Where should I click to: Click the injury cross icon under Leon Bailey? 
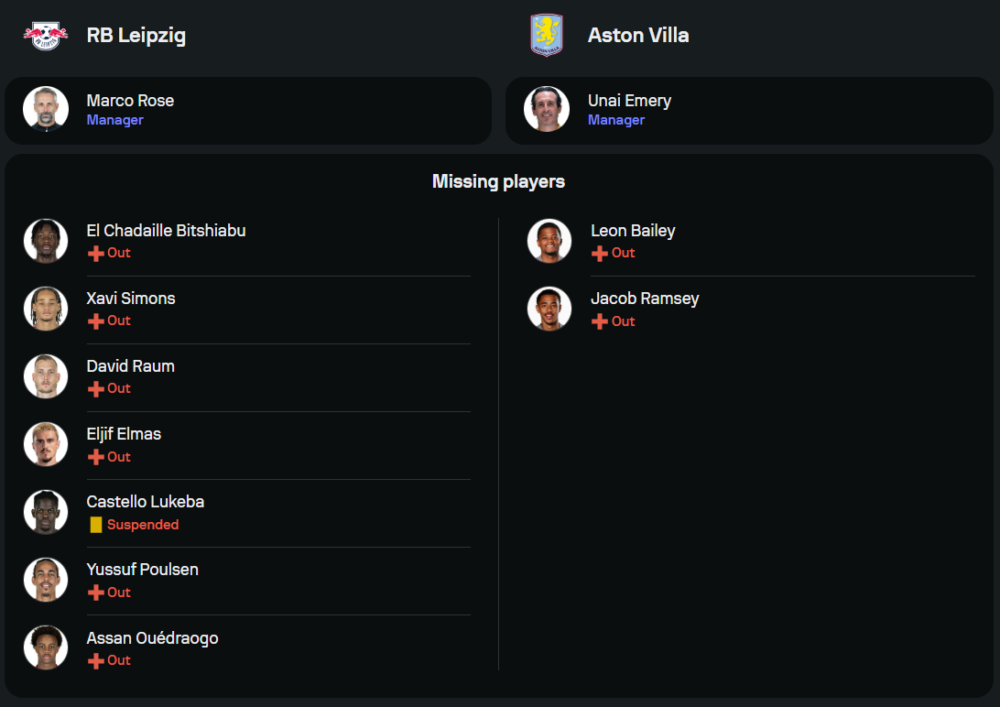click(x=600, y=253)
